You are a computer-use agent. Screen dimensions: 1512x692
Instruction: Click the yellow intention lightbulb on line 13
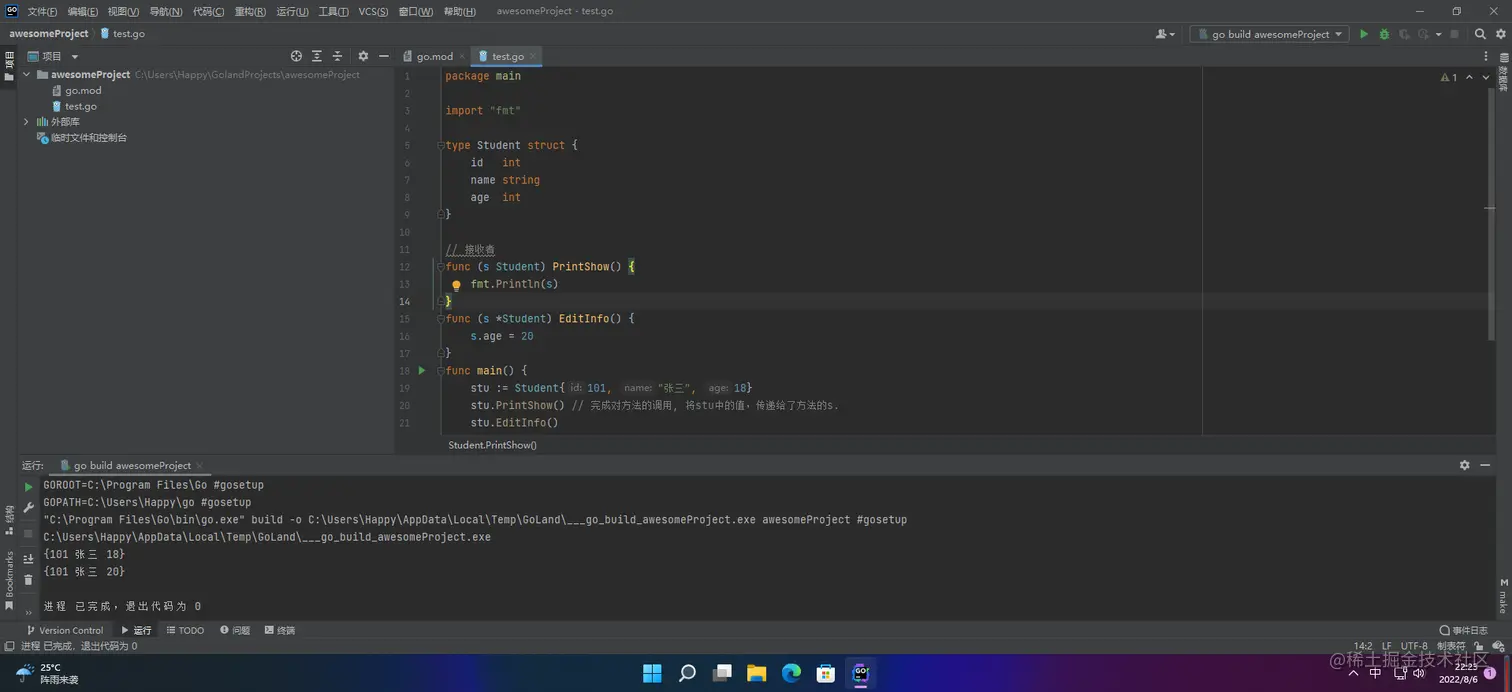pyautogui.click(x=456, y=285)
